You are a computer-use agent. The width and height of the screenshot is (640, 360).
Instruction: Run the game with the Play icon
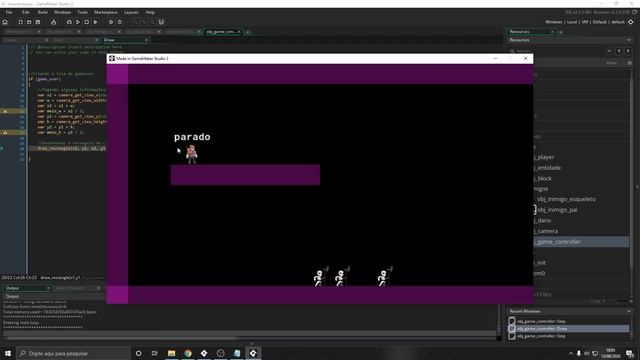click(x=78, y=22)
